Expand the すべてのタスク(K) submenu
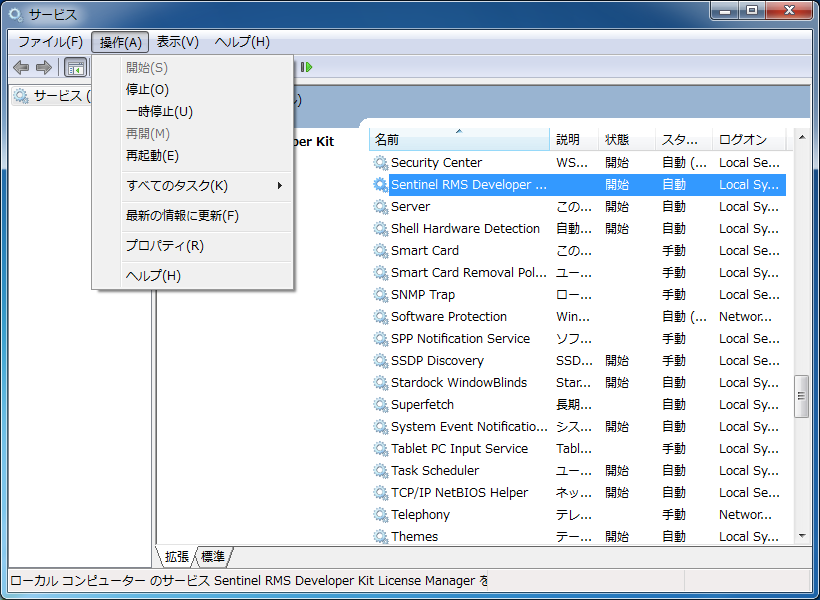This screenshot has width=820, height=600. 192,186
